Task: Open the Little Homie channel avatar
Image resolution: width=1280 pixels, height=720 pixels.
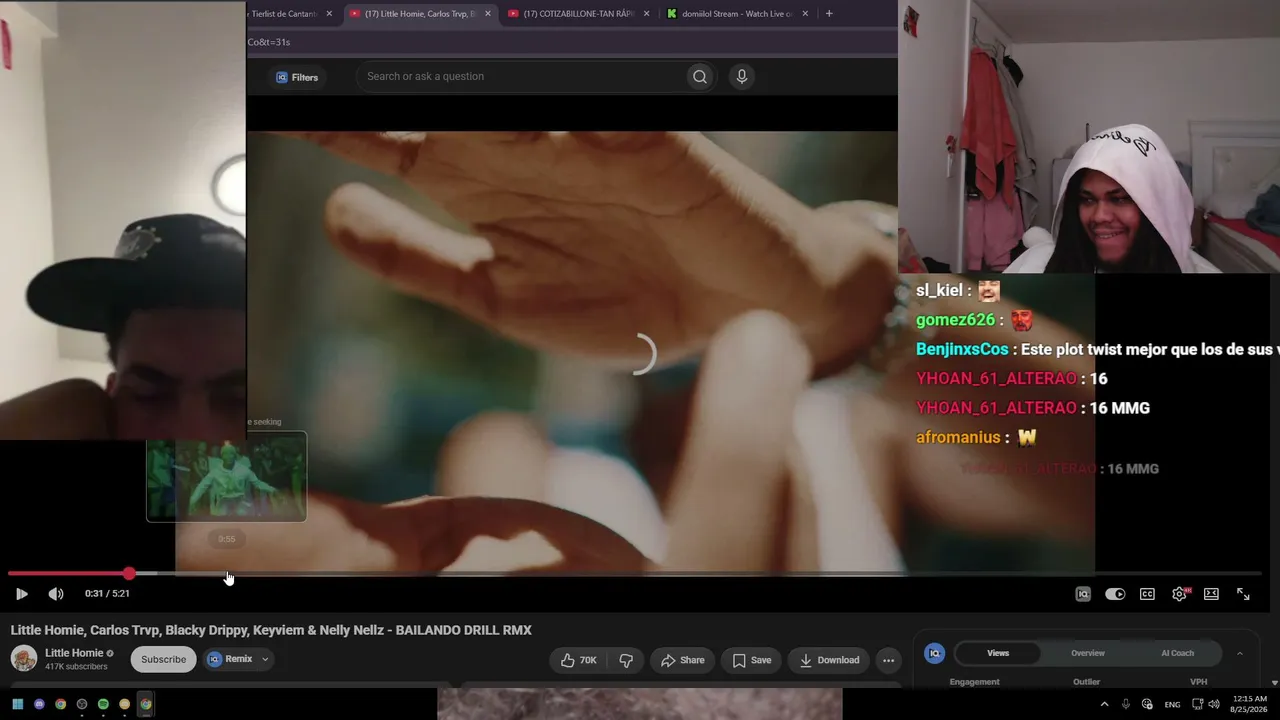Action: pos(24,659)
